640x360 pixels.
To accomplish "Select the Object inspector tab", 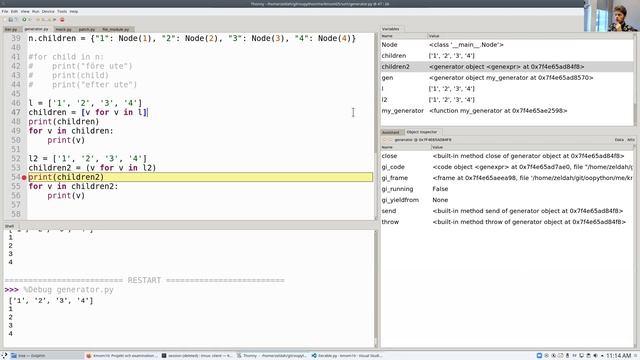I will 422,132.
